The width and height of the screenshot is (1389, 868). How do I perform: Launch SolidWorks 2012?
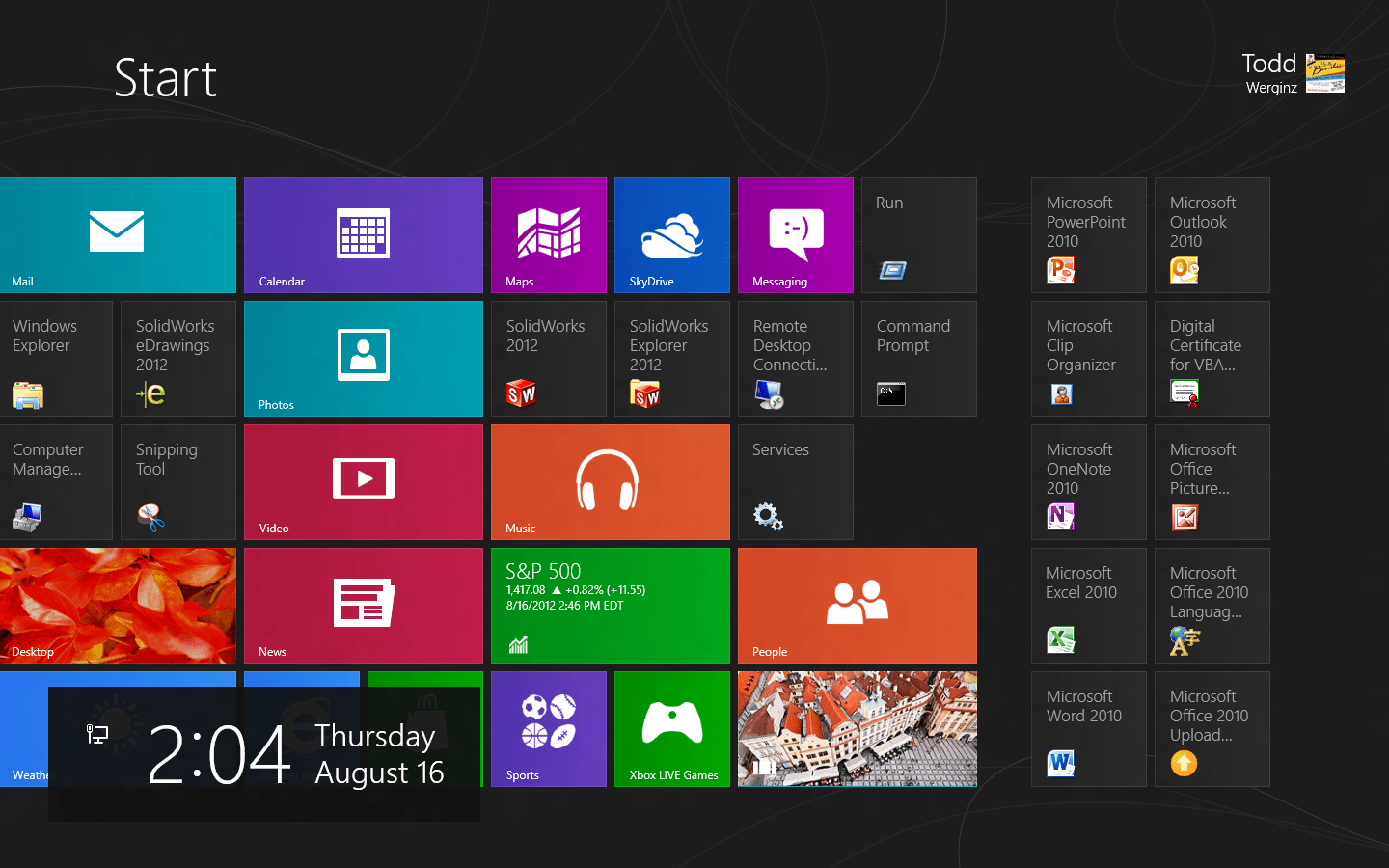tap(548, 359)
